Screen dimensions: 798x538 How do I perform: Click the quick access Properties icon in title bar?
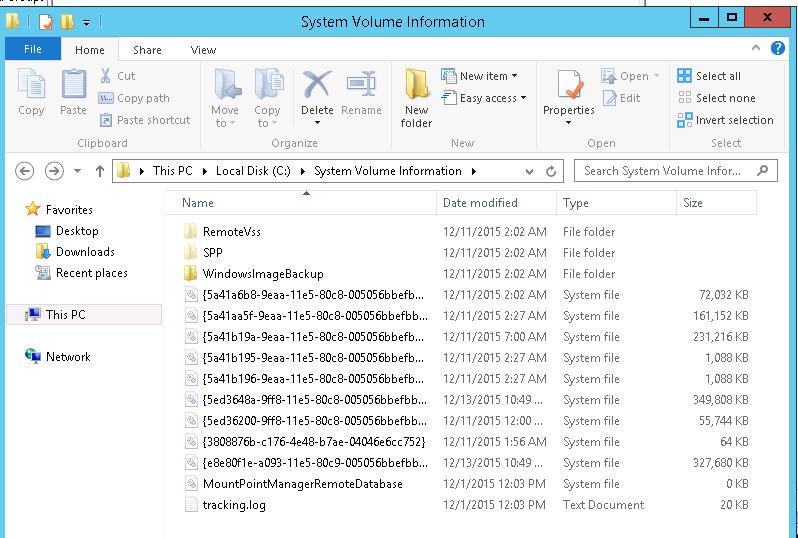pyautogui.click(x=45, y=21)
